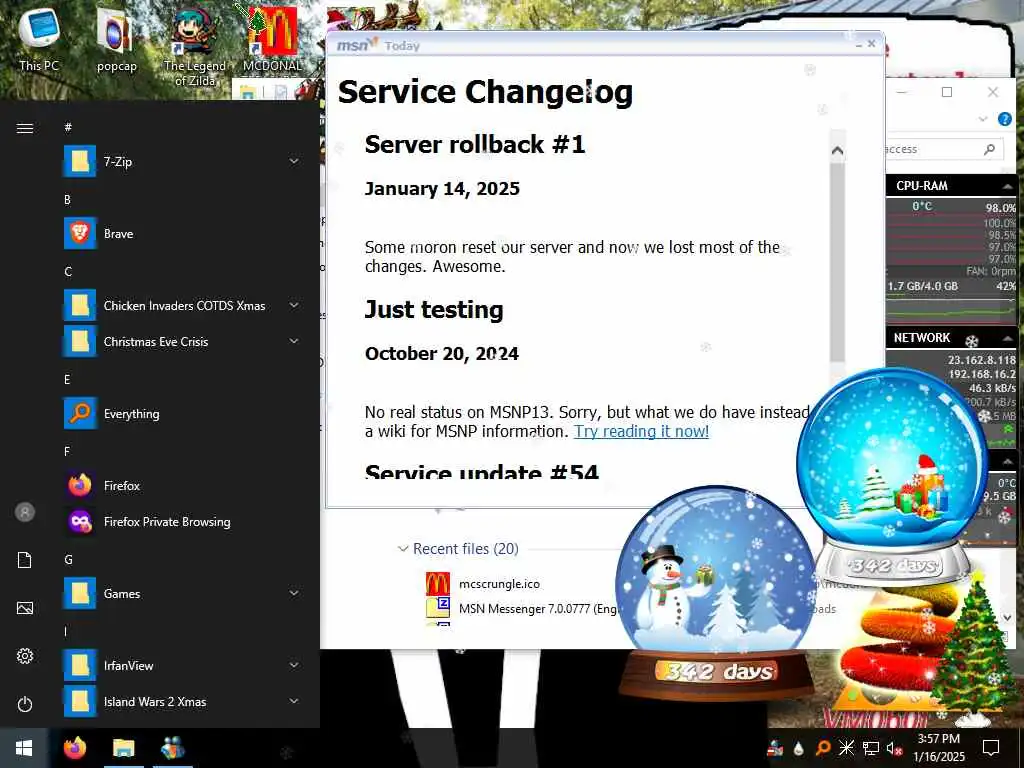Click the network tray icon
Screen dimensions: 1024x768
(x=871, y=748)
